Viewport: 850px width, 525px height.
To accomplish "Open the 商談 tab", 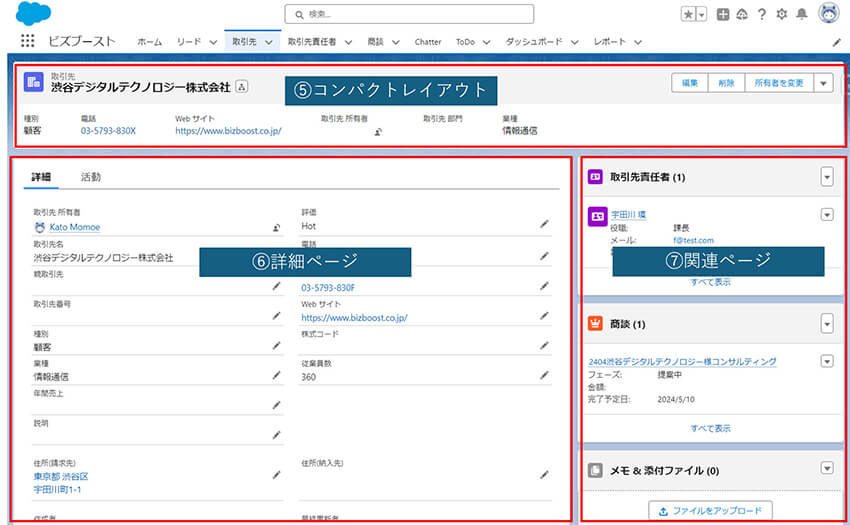I will (375, 42).
